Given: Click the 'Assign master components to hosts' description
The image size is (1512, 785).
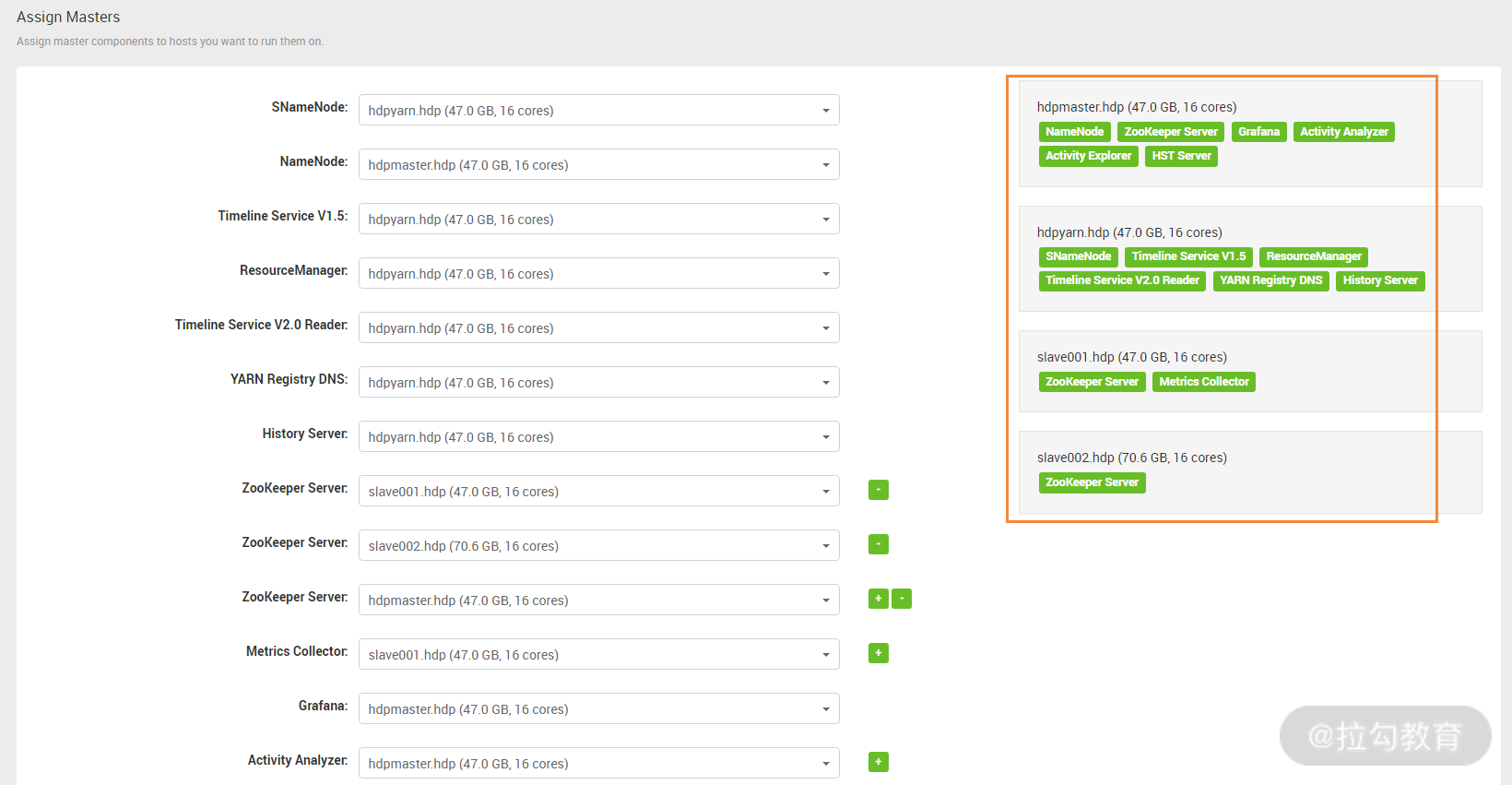Looking at the screenshot, I should click(170, 42).
